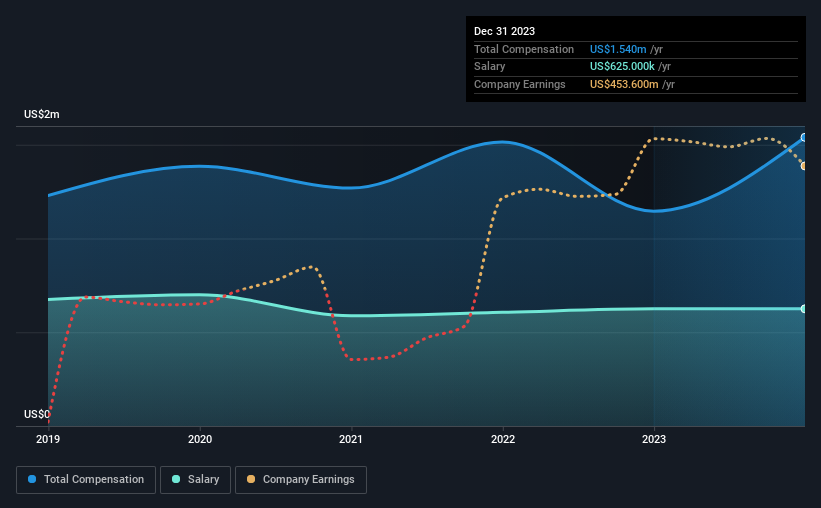Click the 2019 x-axis label
The image size is (821, 508).
[x=48, y=439]
